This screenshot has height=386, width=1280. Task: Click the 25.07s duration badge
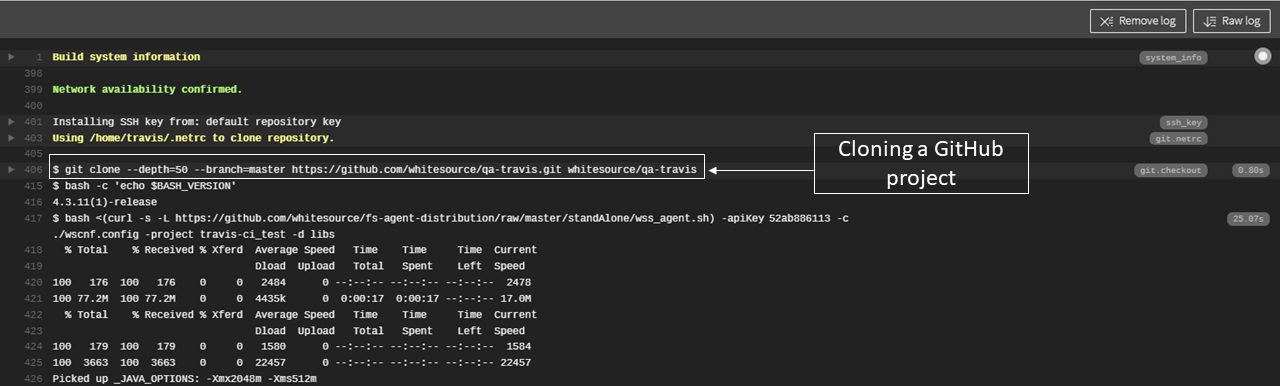[x=1248, y=219]
